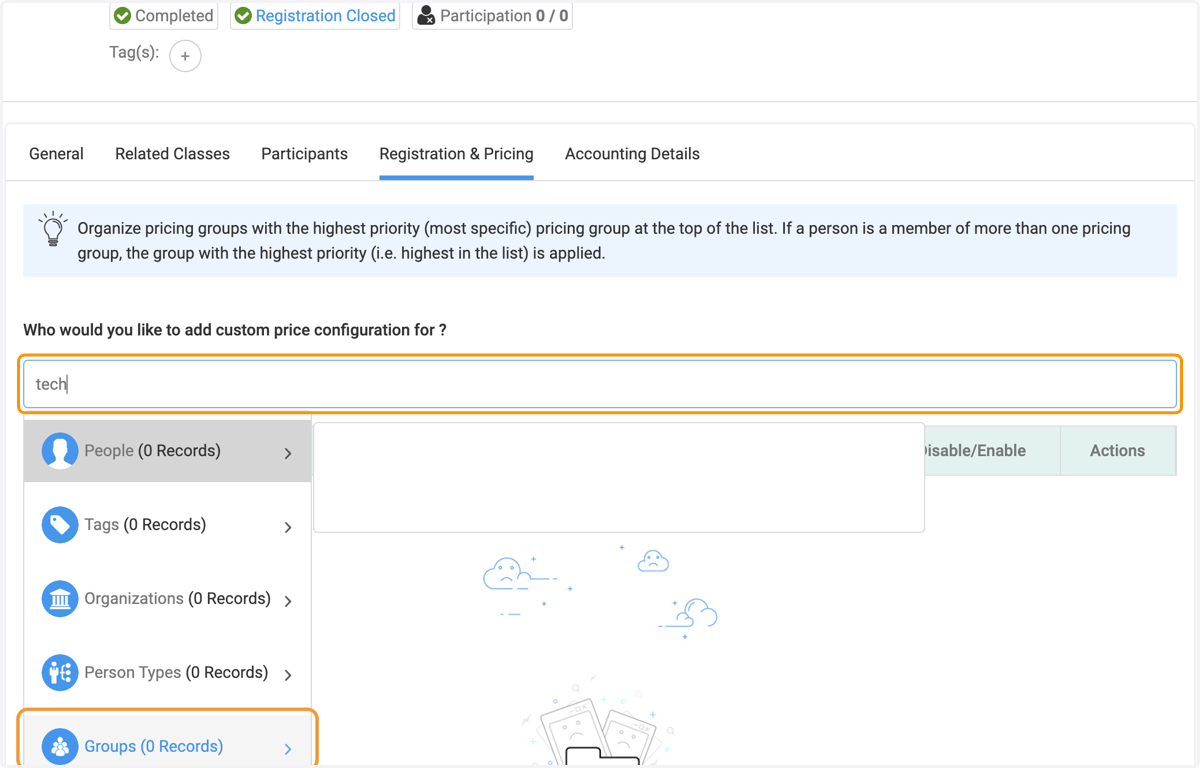Open the Participants tab
The height and width of the screenshot is (768, 1200).
tap(304, 154)
